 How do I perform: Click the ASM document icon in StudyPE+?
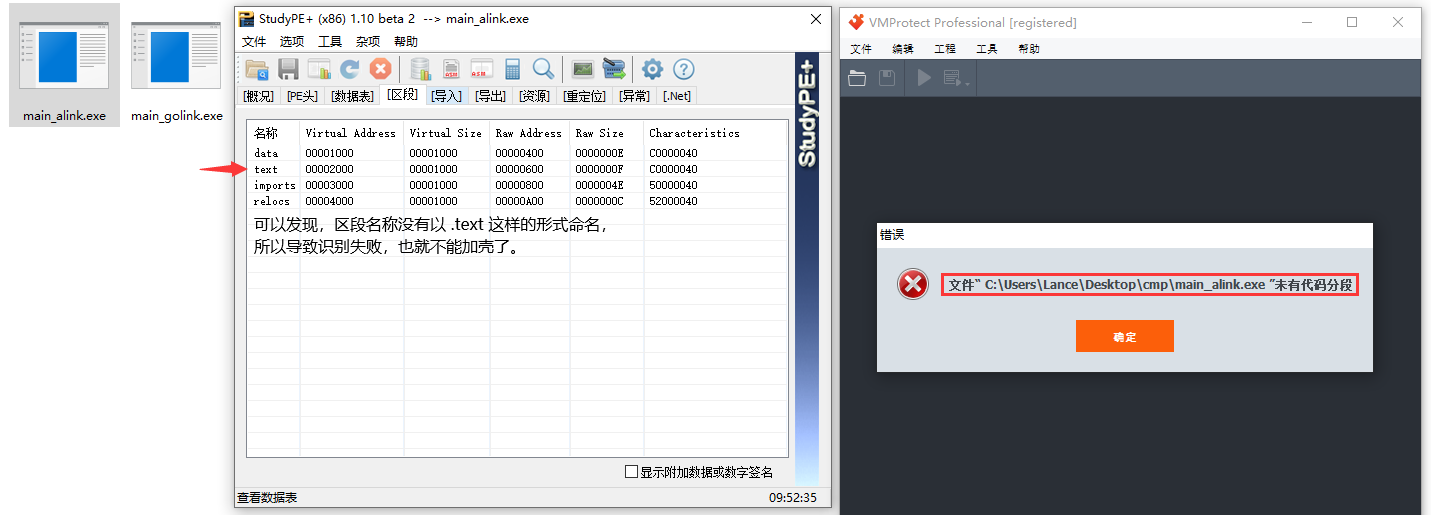coord(451,69)
